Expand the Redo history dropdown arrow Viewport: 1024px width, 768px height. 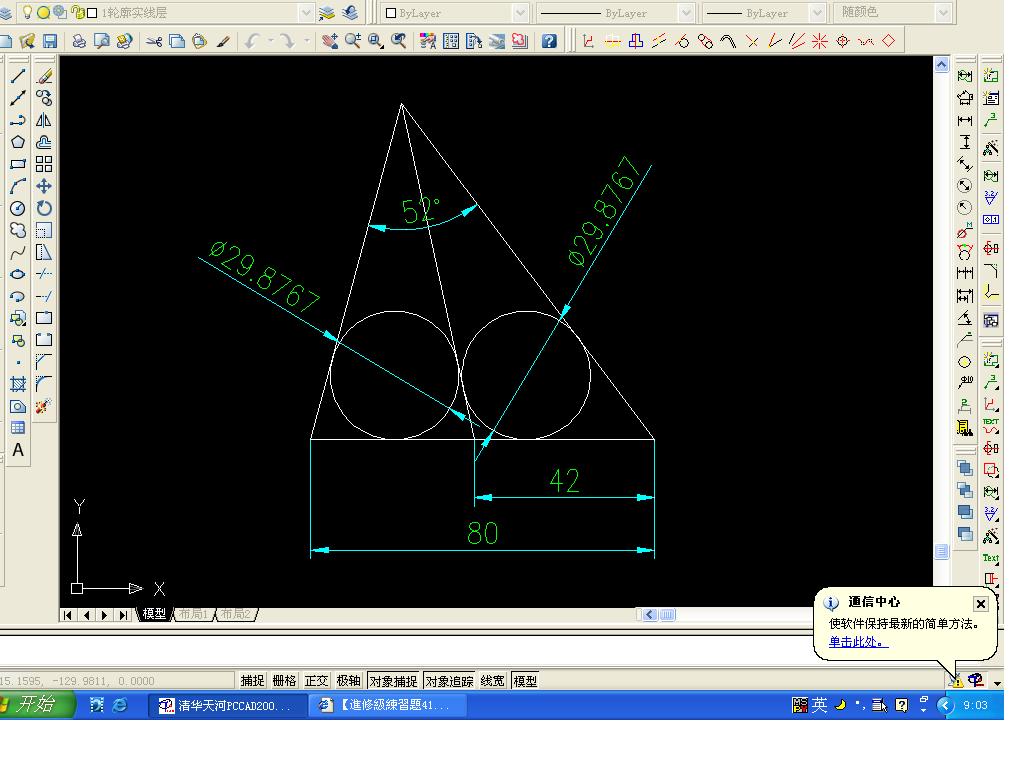tap(306, 41)
